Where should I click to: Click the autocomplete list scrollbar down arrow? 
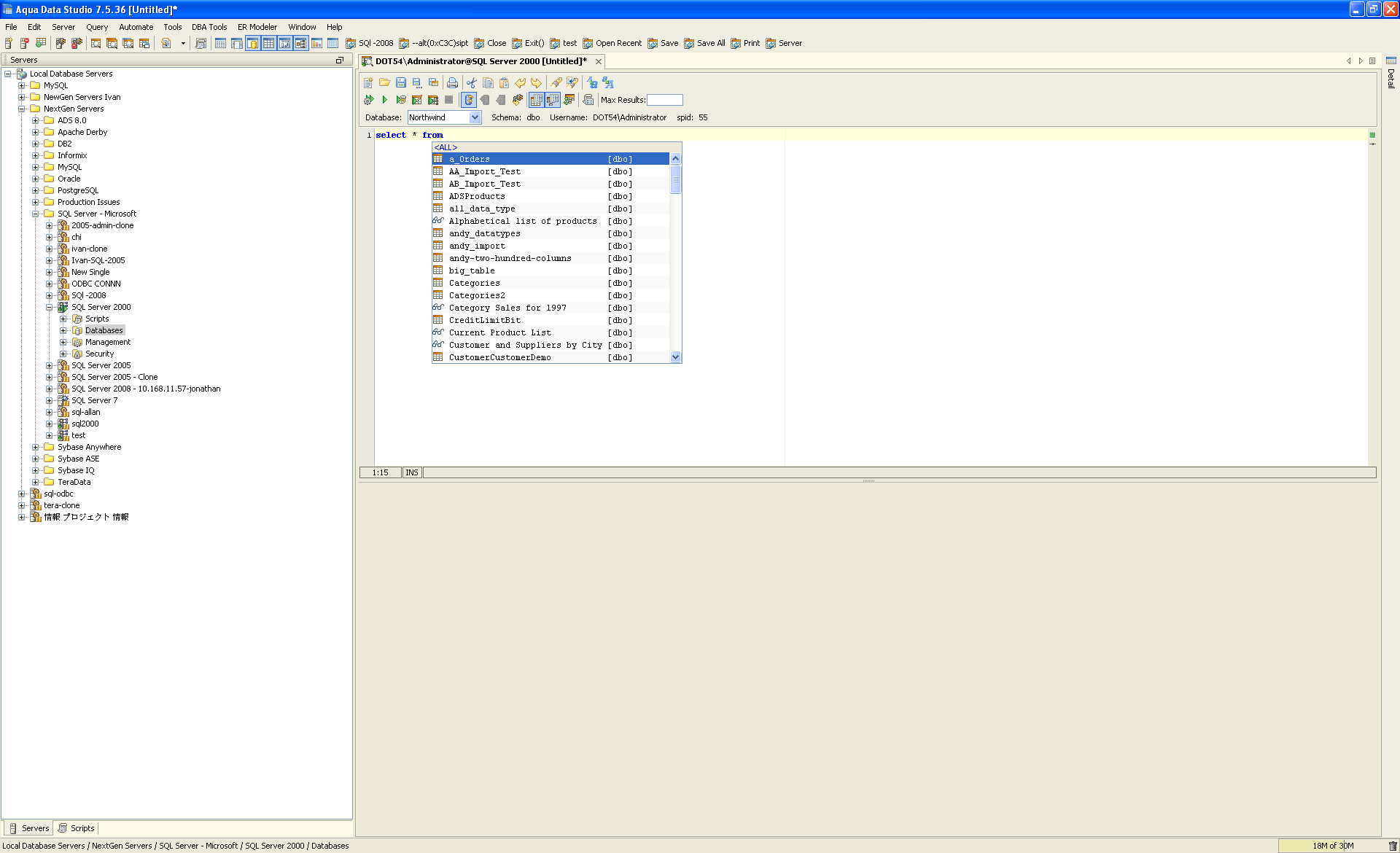point(675,357)
